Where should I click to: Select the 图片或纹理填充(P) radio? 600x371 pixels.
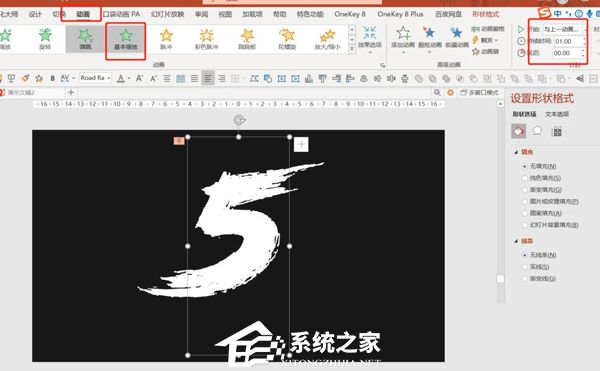pos(525,202)
